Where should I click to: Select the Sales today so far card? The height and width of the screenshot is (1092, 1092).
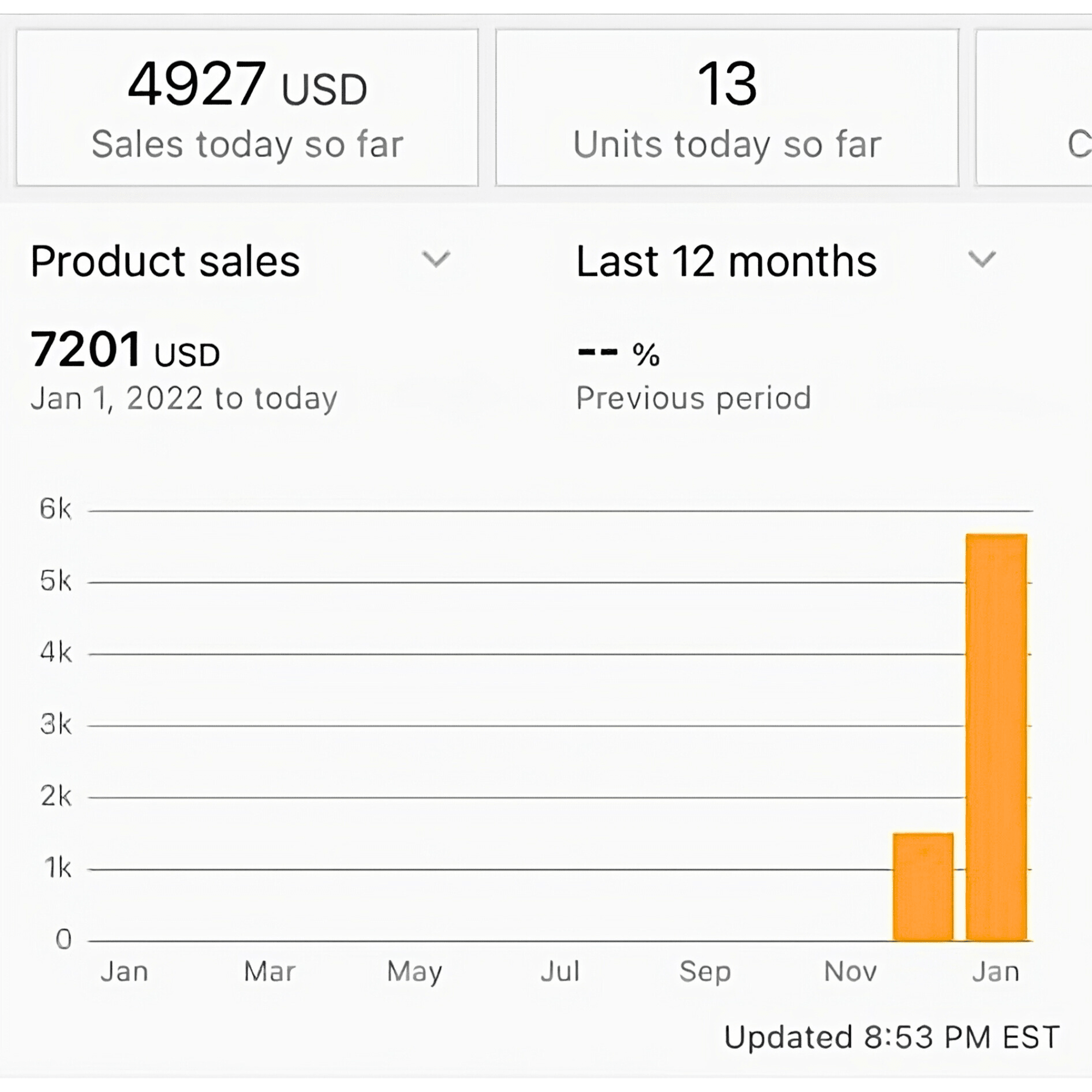[x=247, y=108]
